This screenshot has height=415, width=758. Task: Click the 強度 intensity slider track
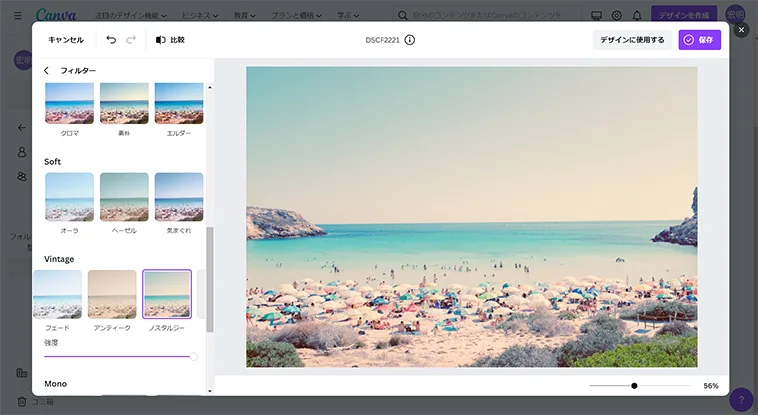pos(118,356)
